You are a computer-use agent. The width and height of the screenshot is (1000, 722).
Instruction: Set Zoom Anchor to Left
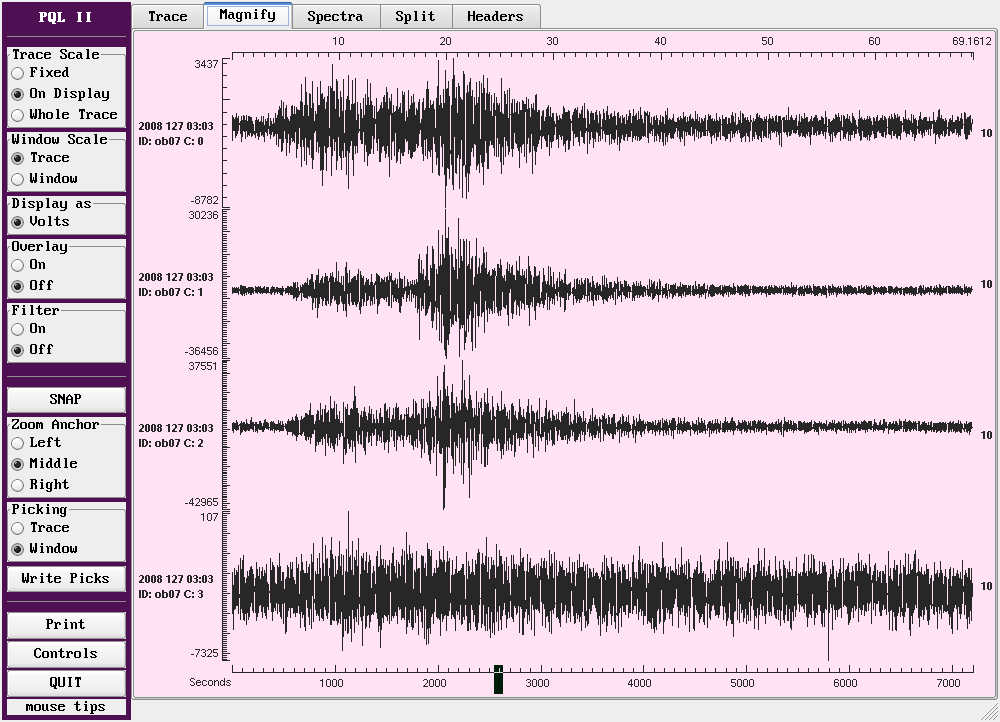(x=18, y=443)
